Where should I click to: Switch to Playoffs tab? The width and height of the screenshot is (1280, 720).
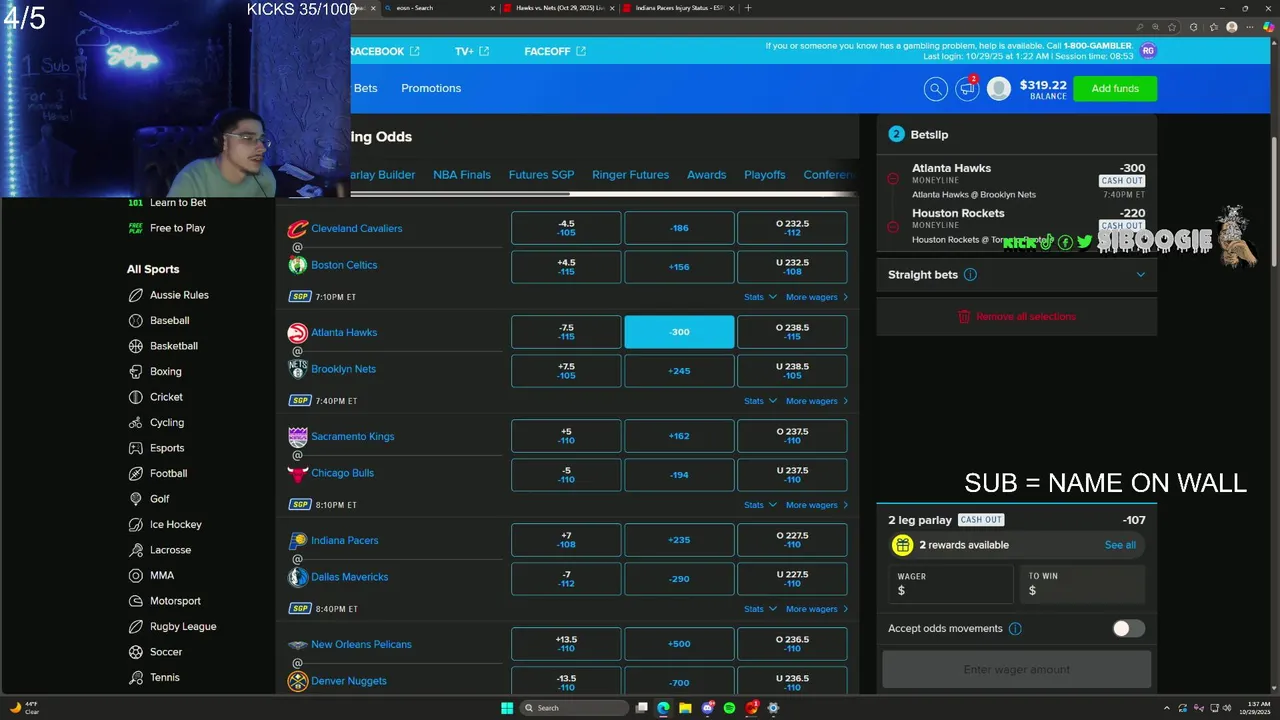pyautogui.click(x=765, y=175)
